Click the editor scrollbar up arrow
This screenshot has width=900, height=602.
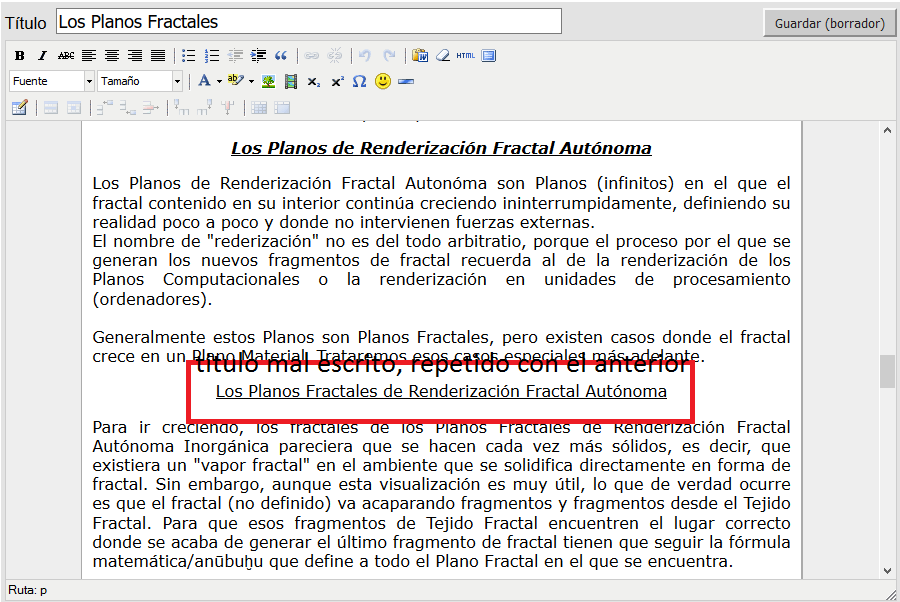point(887,130)
